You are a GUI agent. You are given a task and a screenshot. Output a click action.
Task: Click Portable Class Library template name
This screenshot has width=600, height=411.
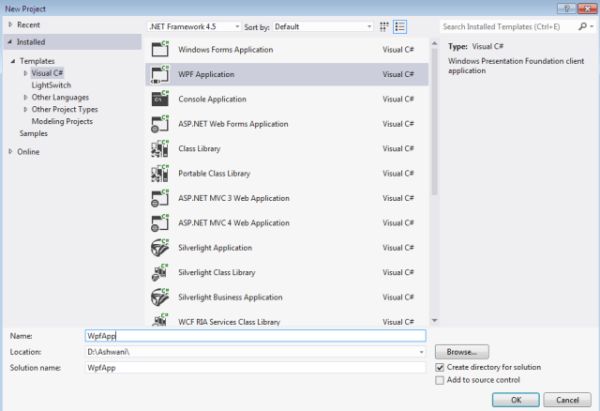214,173
